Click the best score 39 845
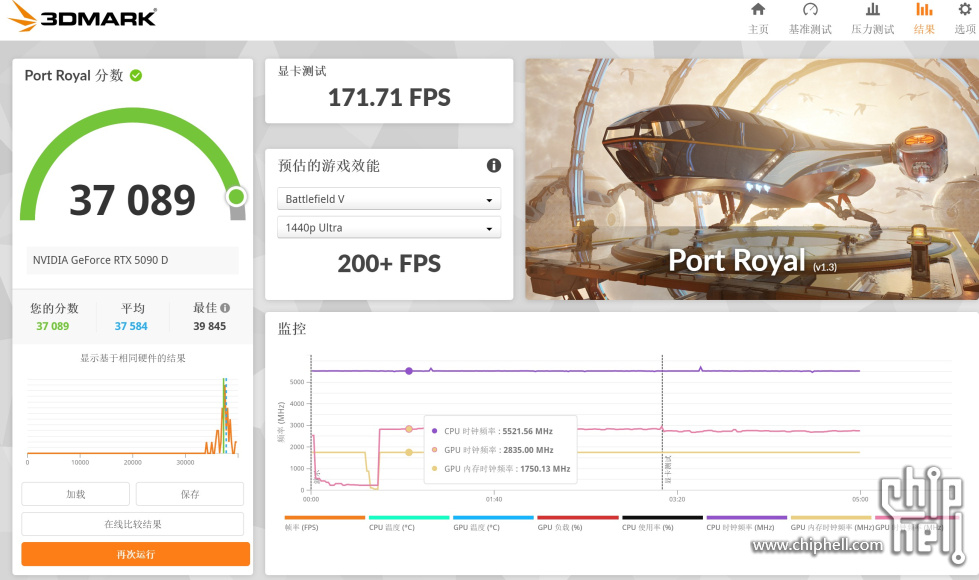 tap(209, 326)
